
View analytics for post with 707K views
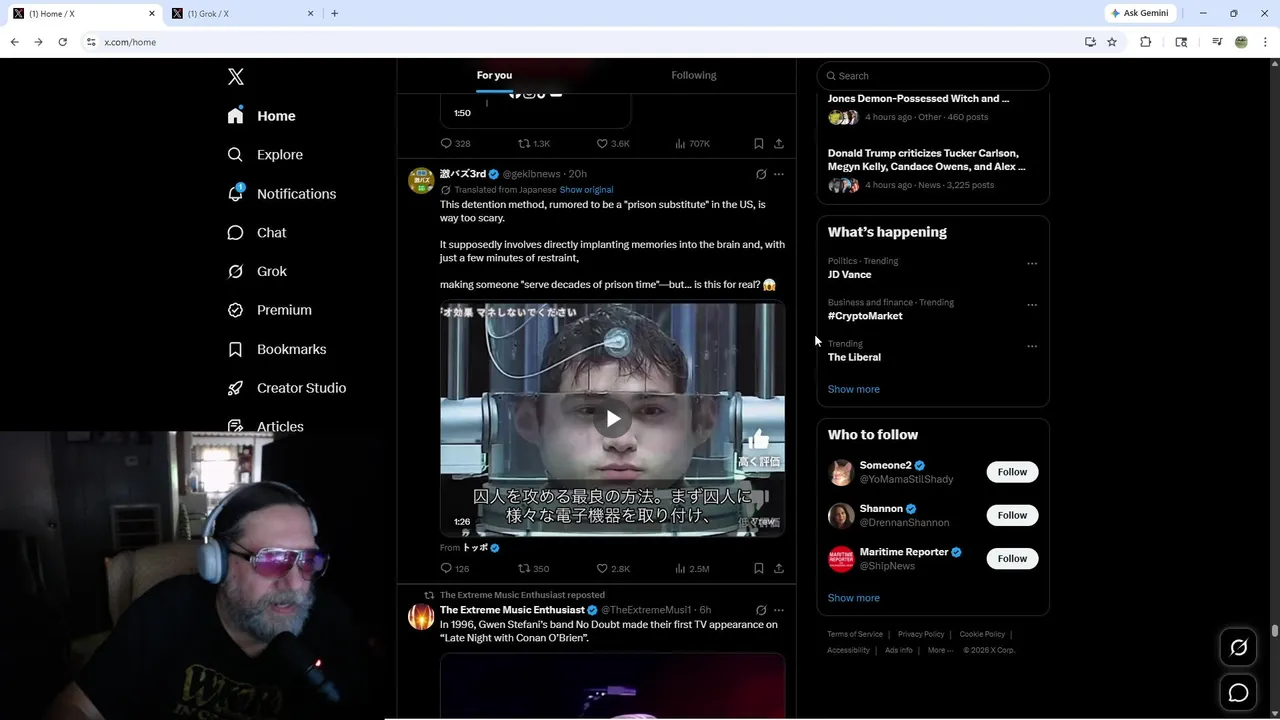pyautogui.click(x=692, y=144)
